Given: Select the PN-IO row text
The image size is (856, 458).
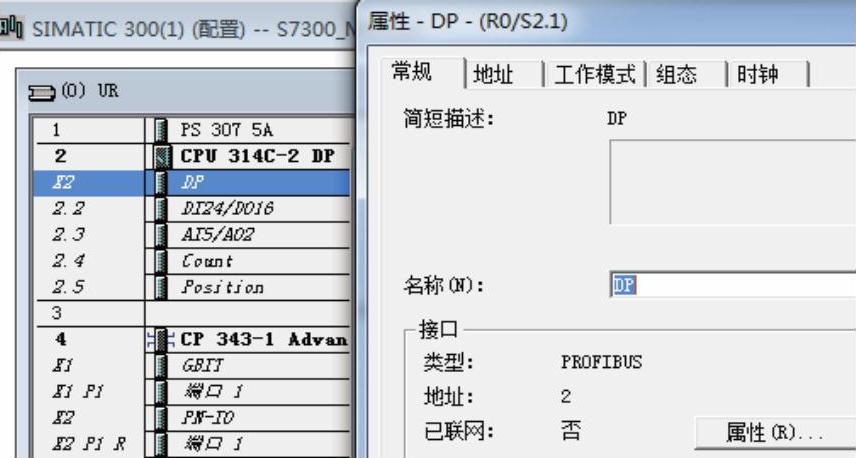Looking at the screenshot, I should [207, 418].
